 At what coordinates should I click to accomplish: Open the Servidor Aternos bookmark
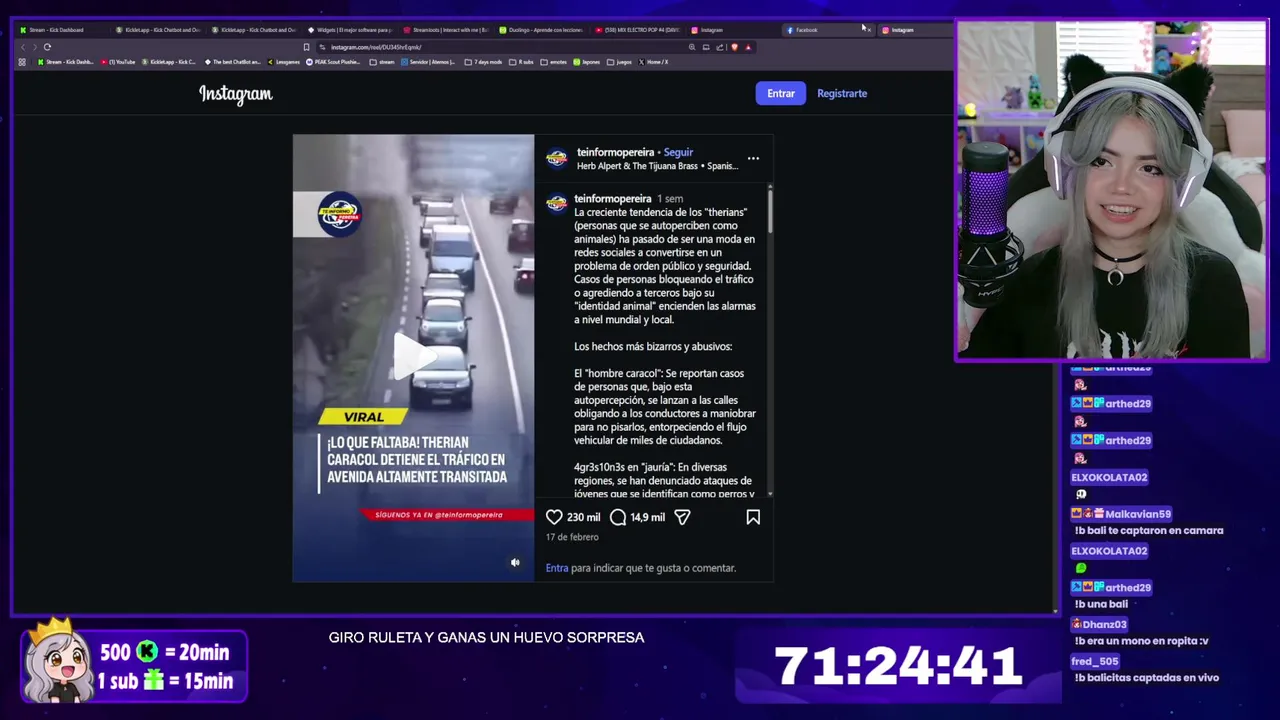click(428, 62)
